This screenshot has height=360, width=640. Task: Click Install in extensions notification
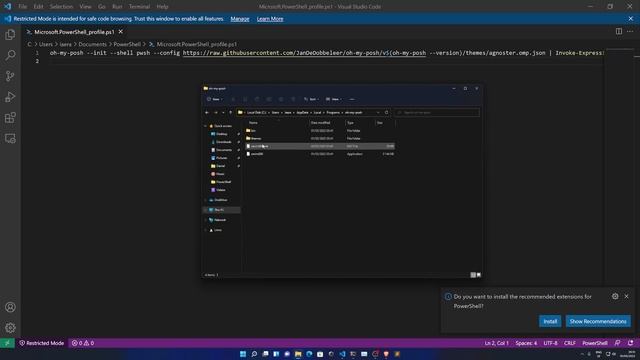pos(550,321)
